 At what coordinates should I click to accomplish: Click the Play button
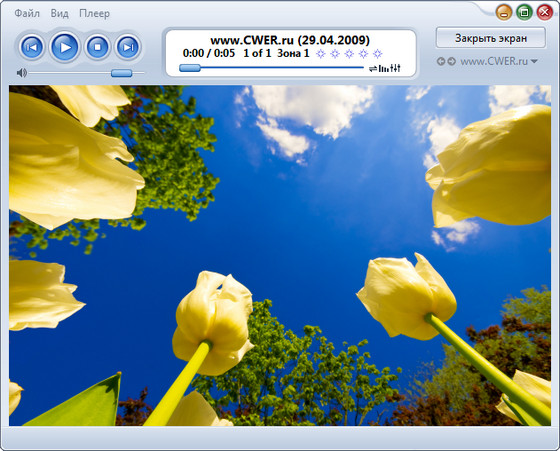(x=65, y=47)
